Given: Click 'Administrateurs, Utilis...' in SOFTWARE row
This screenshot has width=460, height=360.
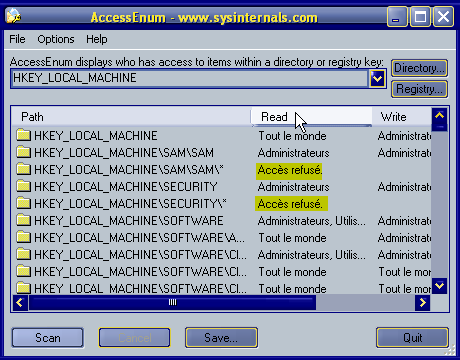Looking at the screenshot, I should coord(312,221).
